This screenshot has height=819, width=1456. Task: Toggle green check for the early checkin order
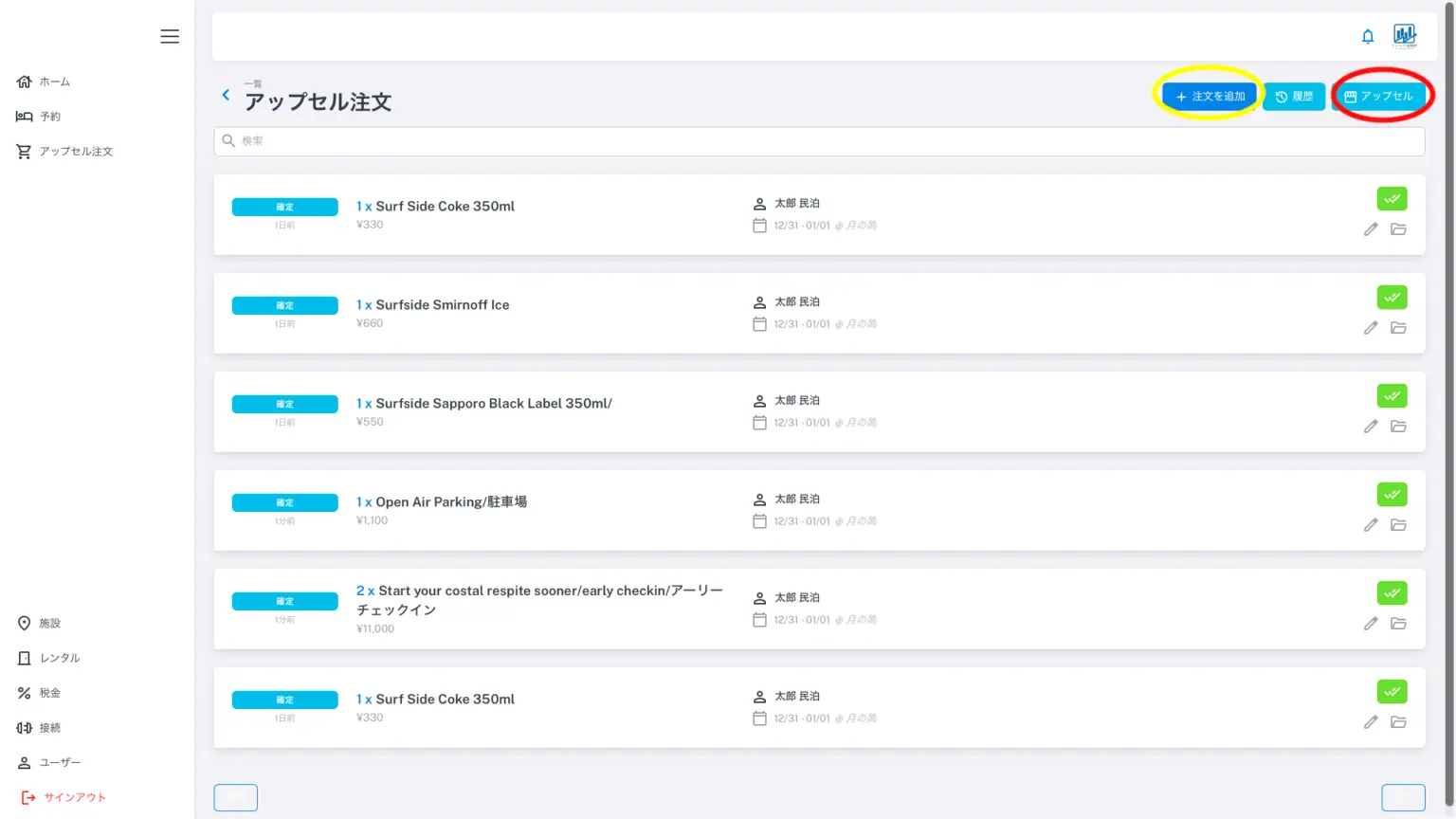click(1392, 593)
